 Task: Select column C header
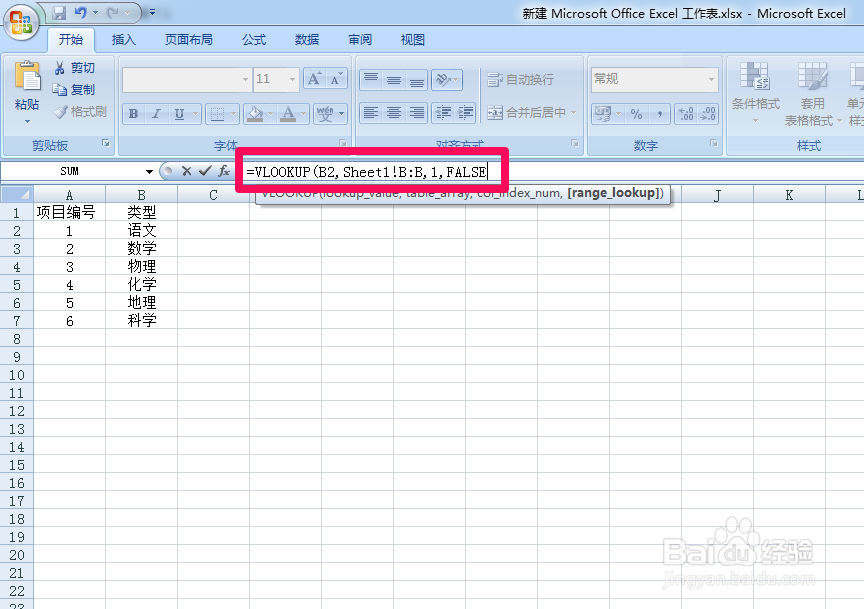coord(213,195)
